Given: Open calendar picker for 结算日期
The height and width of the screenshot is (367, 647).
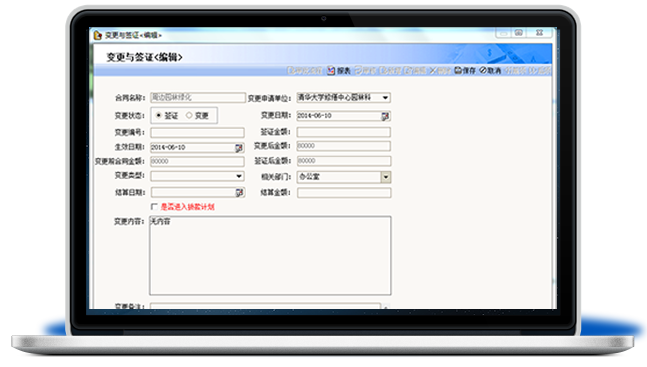Looking at the screenshot, I should tap(238, 192).
